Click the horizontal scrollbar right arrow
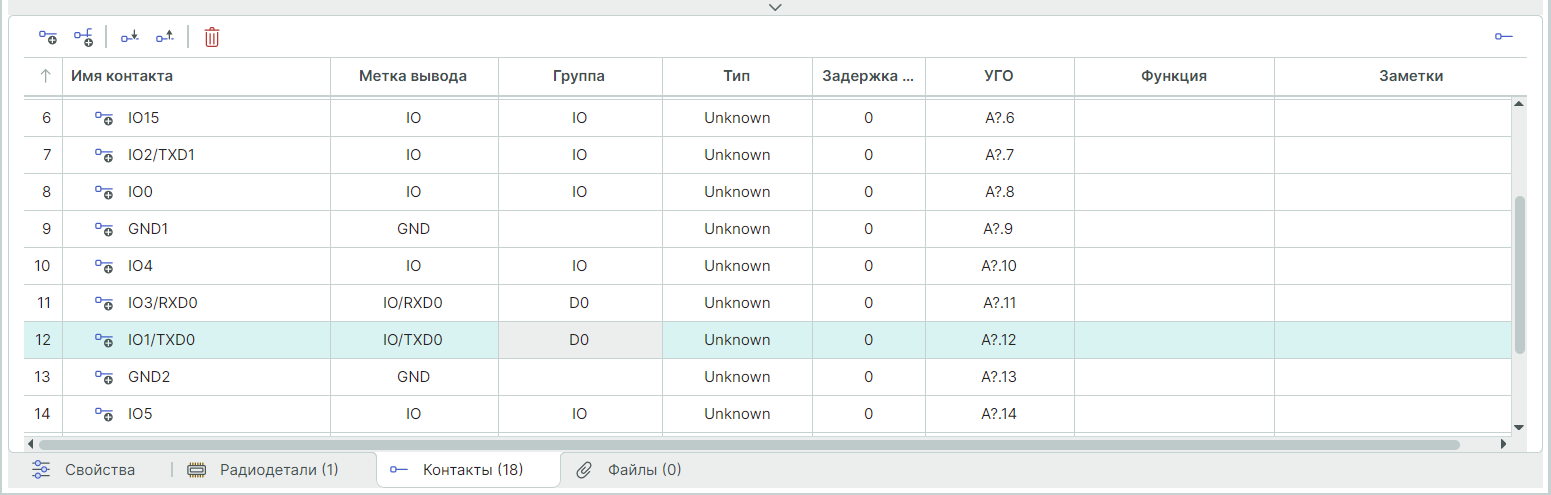The width and height of the screenshot is (1551, 495). 1503,444
